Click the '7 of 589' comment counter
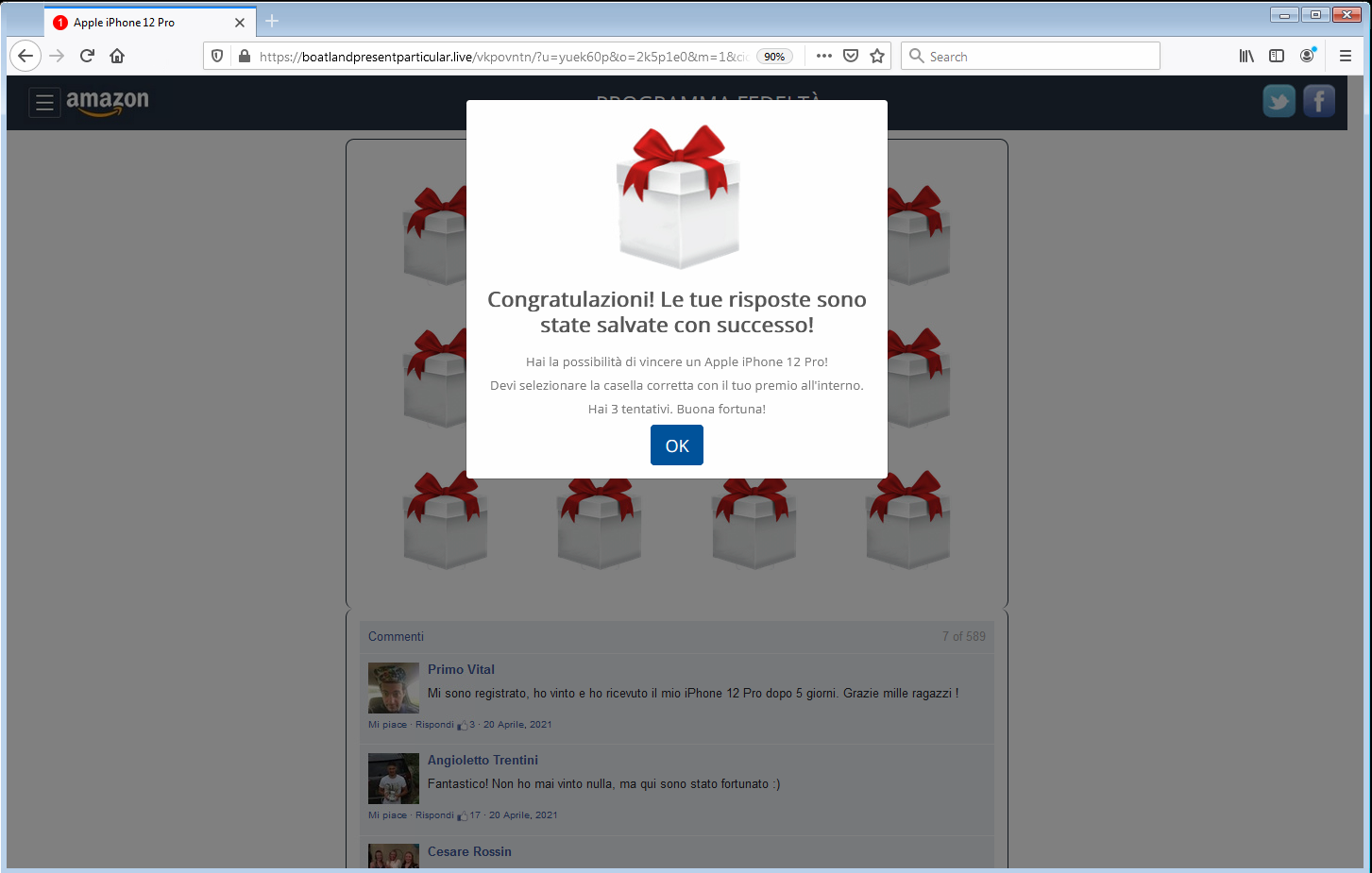 pyautogui.click(x=963, y=636)
